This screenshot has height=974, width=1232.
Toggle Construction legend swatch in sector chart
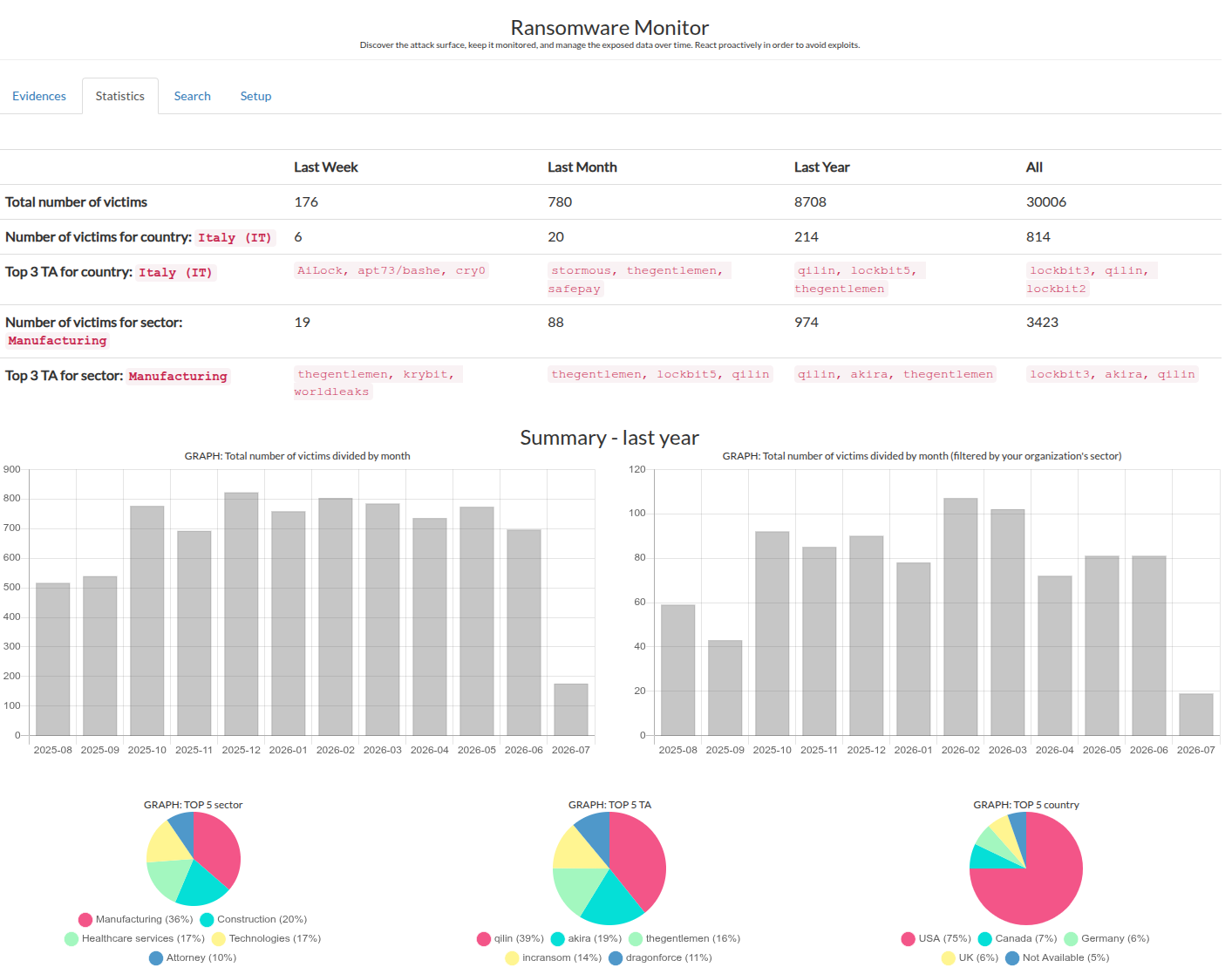(207, 920)
